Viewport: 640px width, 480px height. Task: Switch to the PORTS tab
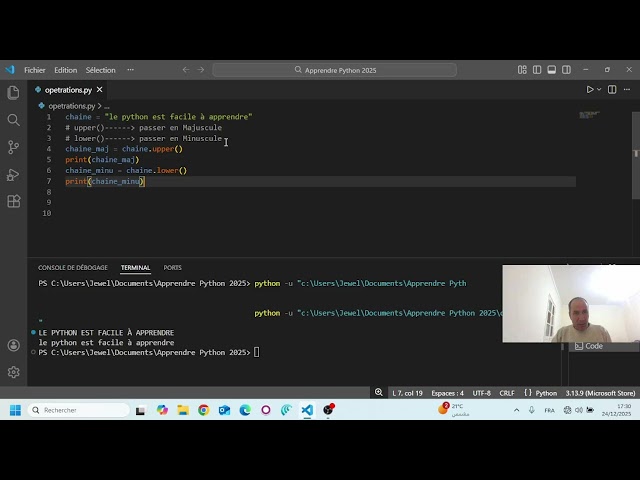pos(172,268)
